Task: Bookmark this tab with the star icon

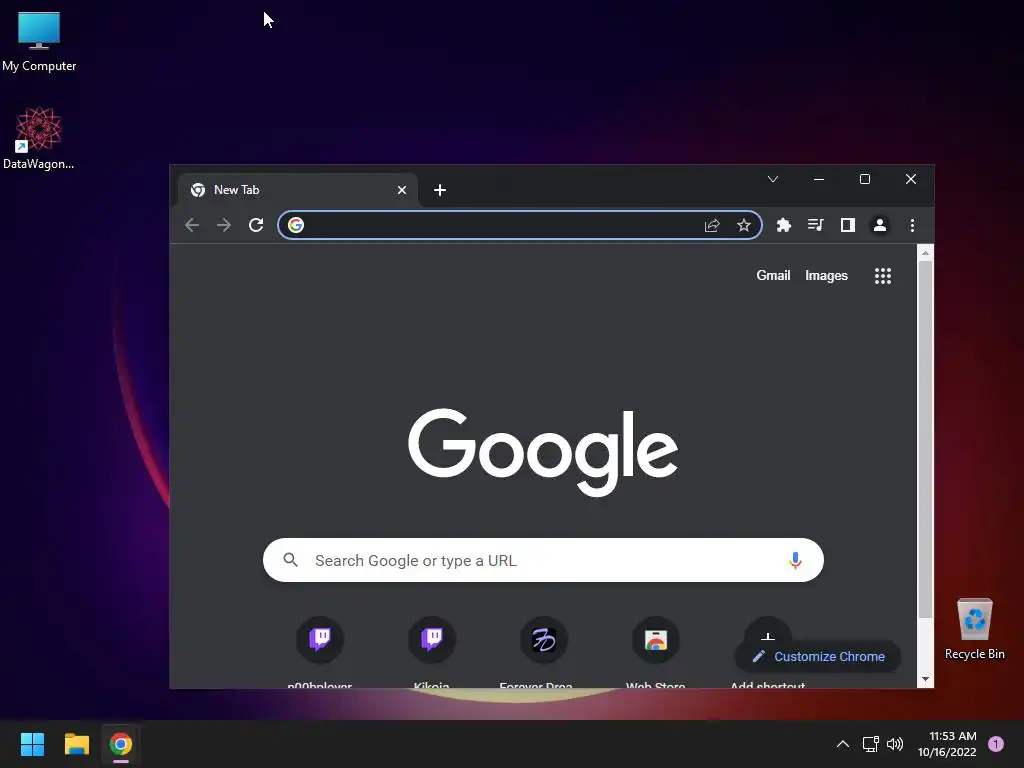Action: click(744, 225)
